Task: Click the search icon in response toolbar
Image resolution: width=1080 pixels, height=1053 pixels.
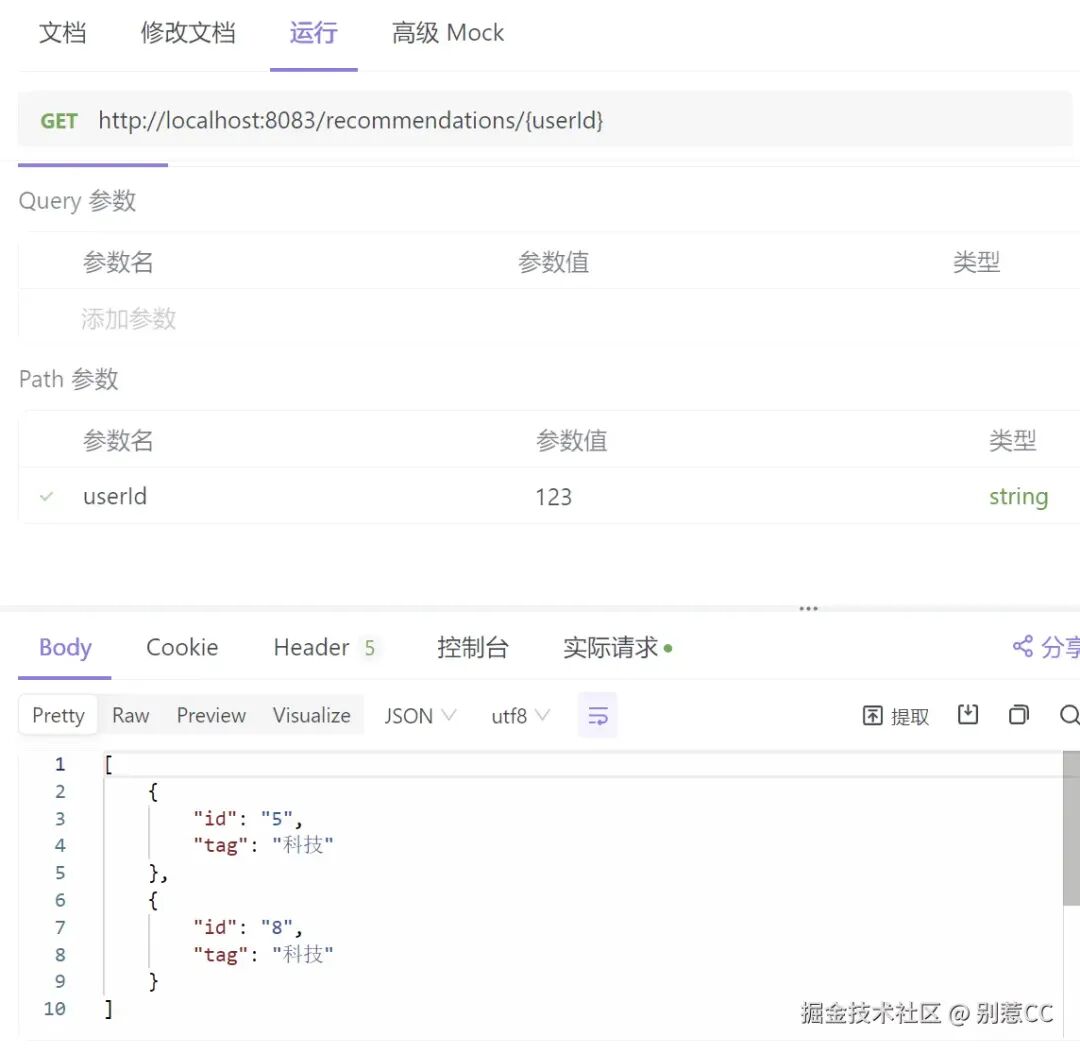Action: coord(1070,715)
